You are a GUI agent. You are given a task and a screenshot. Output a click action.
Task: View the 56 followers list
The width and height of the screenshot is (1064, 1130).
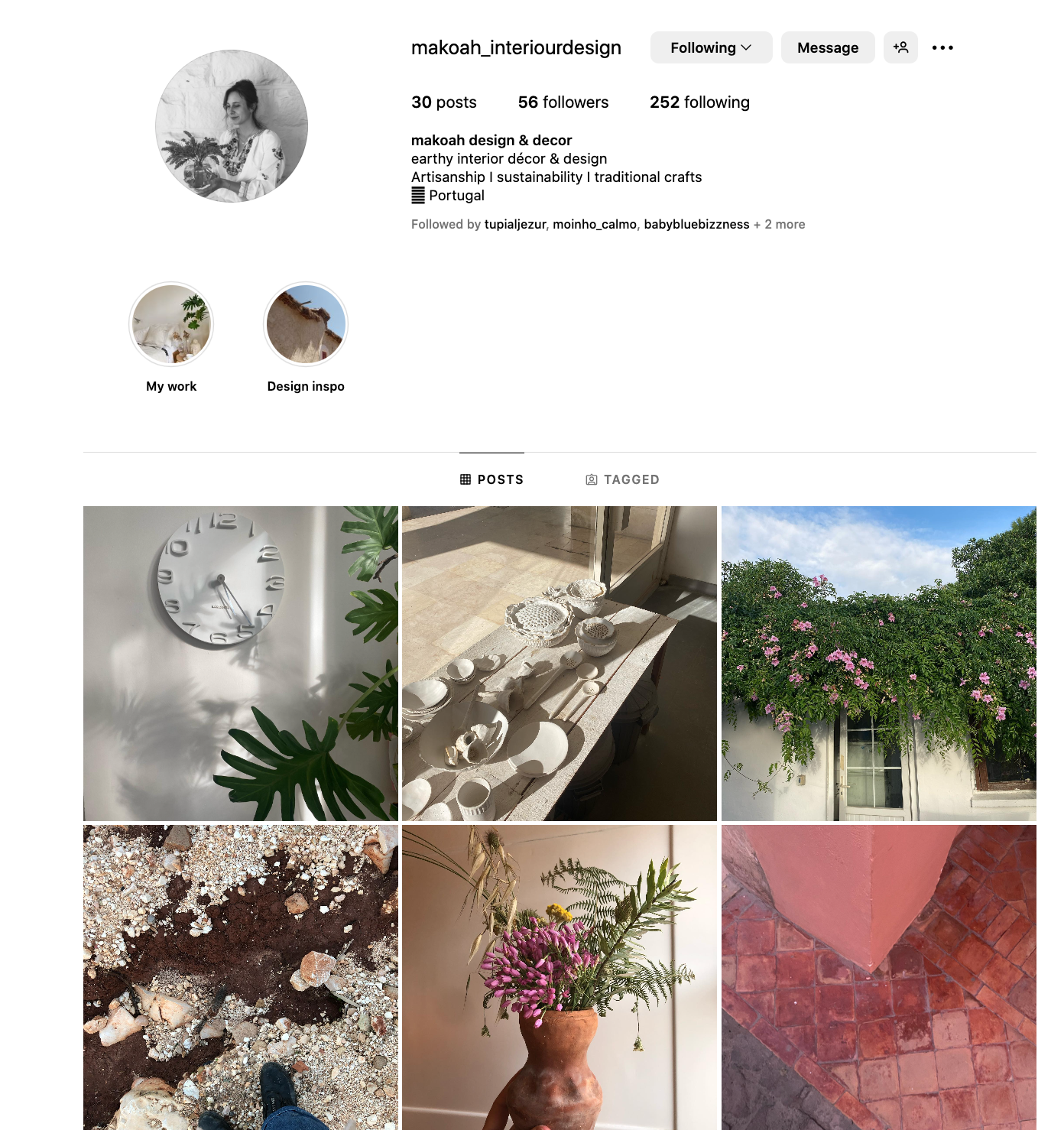(563, 102)
